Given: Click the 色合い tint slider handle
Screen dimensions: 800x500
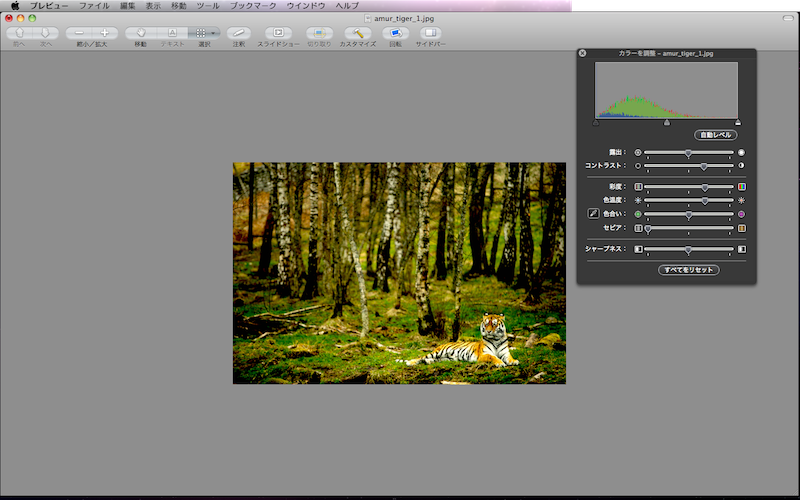Looking at the screenshot, I should 689,215.
